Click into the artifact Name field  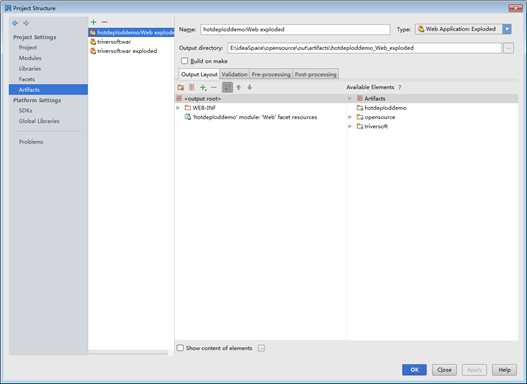(295, 30)
